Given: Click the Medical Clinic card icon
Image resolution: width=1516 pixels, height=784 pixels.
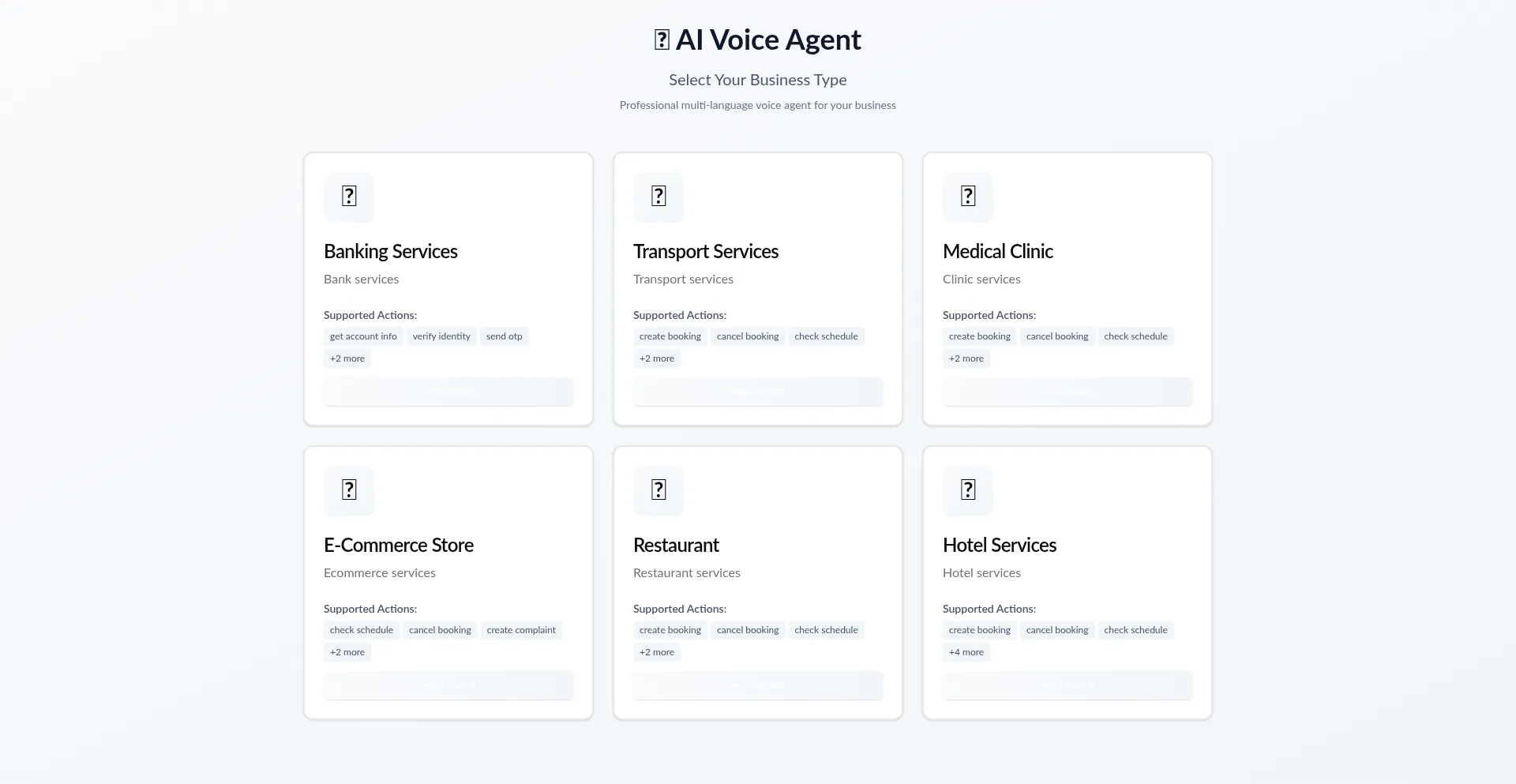Looking at the screenshot, I should (x=968, y=197).
